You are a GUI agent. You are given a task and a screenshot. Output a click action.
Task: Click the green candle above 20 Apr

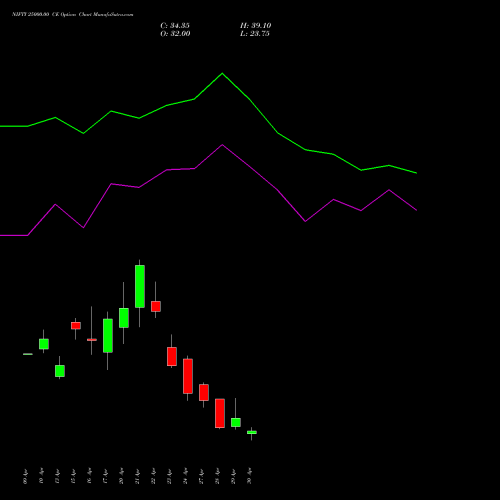click(124, 318)
